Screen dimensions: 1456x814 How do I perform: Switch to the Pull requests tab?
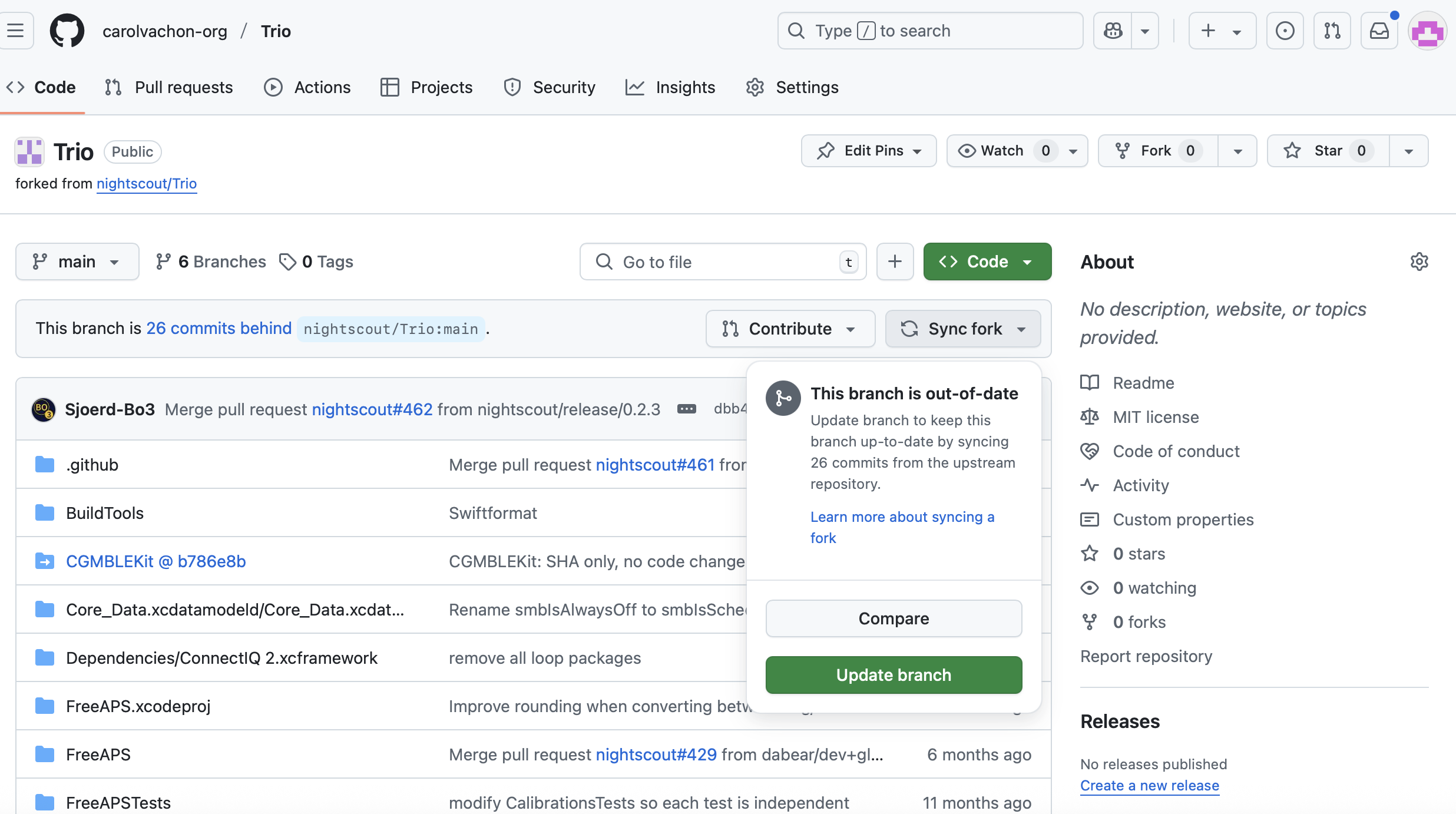(169, 87)
